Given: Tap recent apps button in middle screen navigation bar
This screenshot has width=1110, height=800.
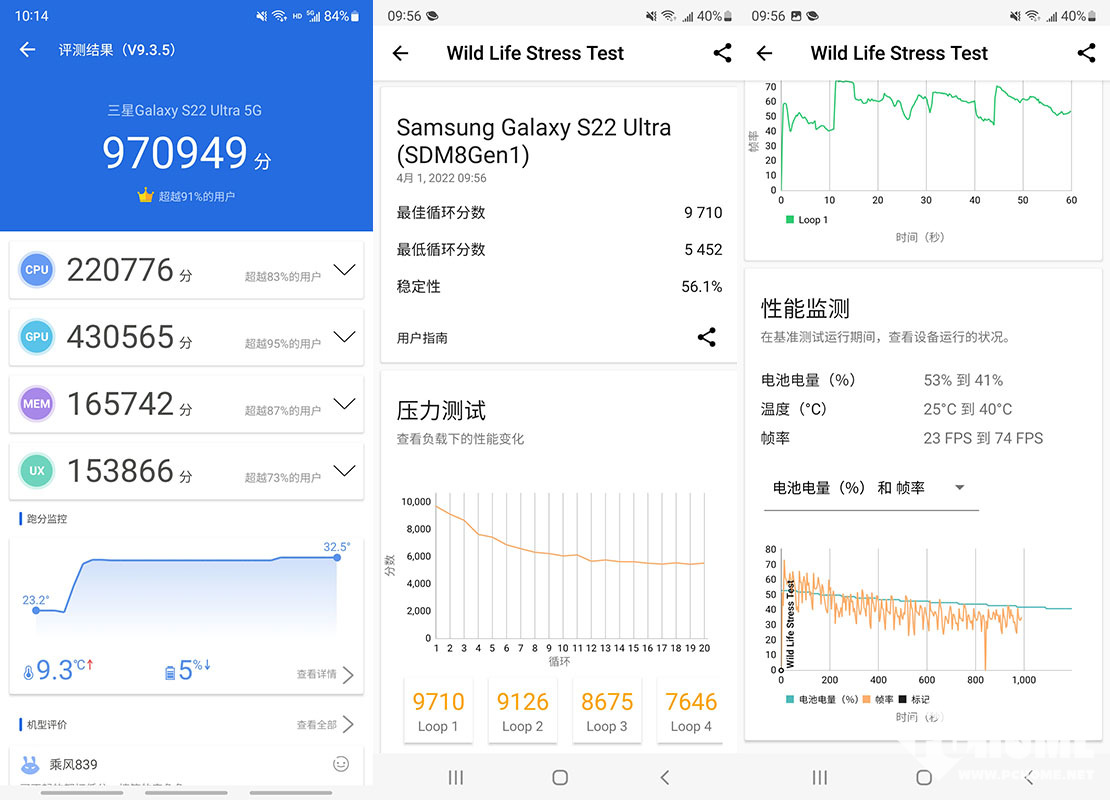Looking at the screenshot, I should pyautogui.click(x=456, y=777).
